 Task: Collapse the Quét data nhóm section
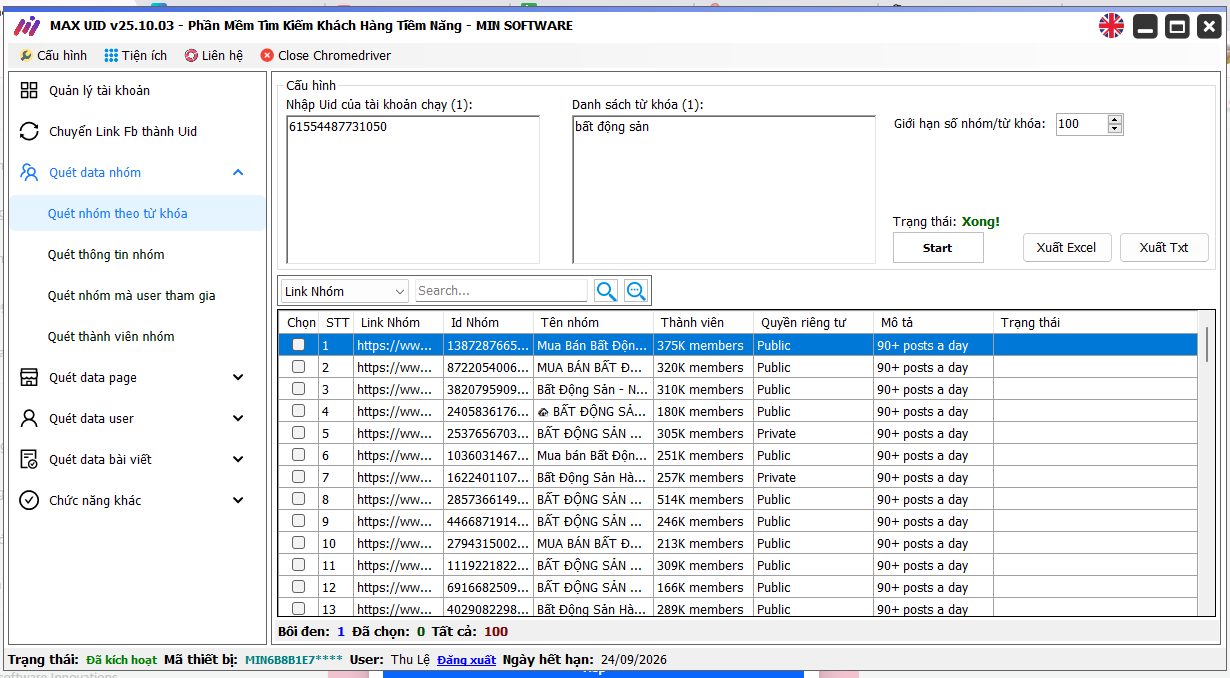(238, 173)
